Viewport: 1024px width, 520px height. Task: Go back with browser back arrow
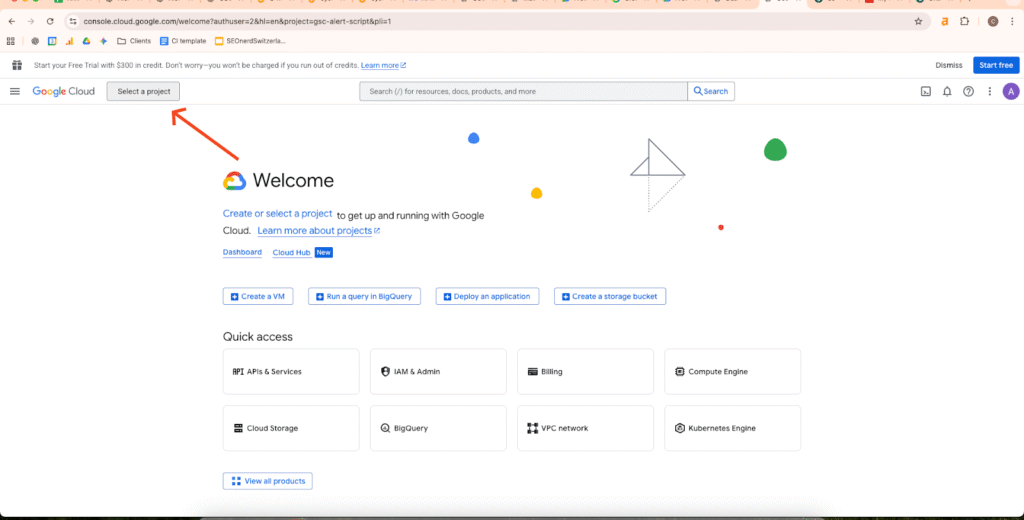[x=12, y=22]
